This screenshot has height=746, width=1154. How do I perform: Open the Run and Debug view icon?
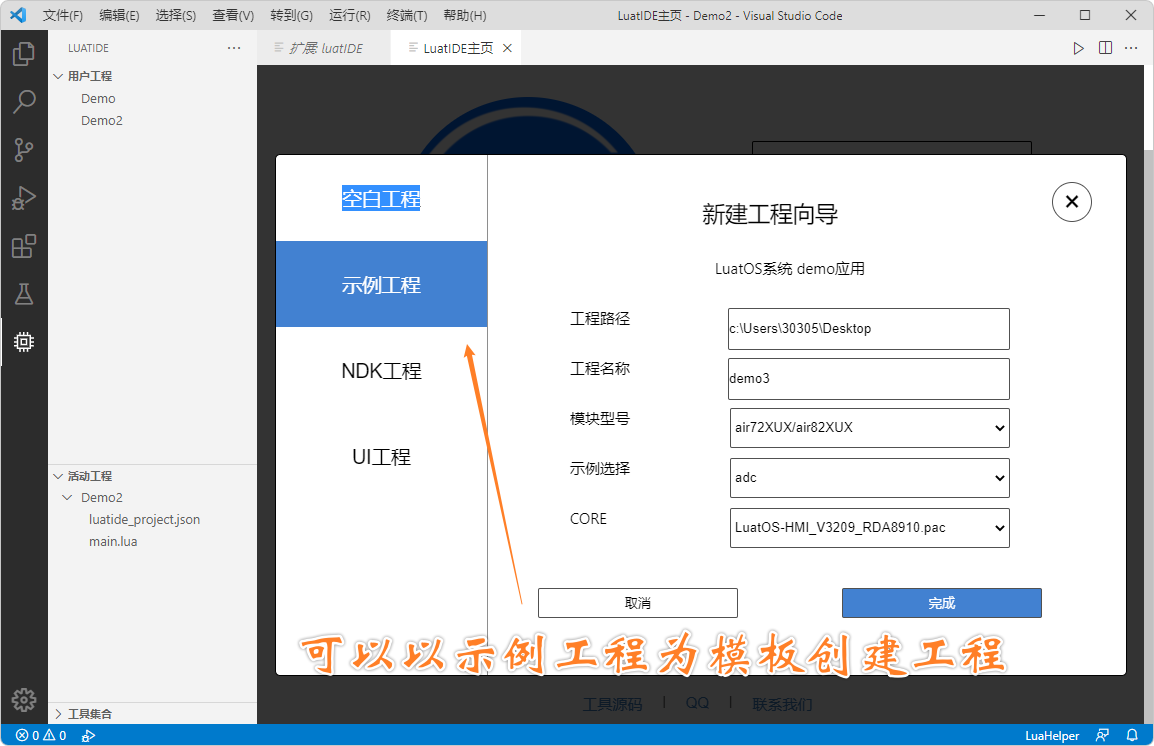pos(24,197)
